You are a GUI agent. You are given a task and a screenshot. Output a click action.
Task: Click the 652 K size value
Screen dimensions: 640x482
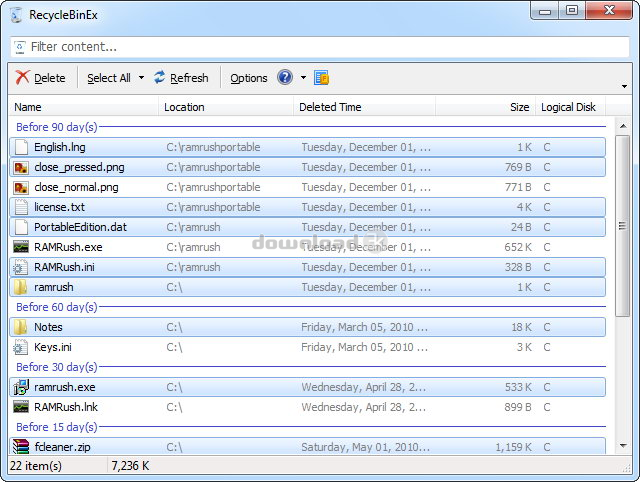[518, 247]
